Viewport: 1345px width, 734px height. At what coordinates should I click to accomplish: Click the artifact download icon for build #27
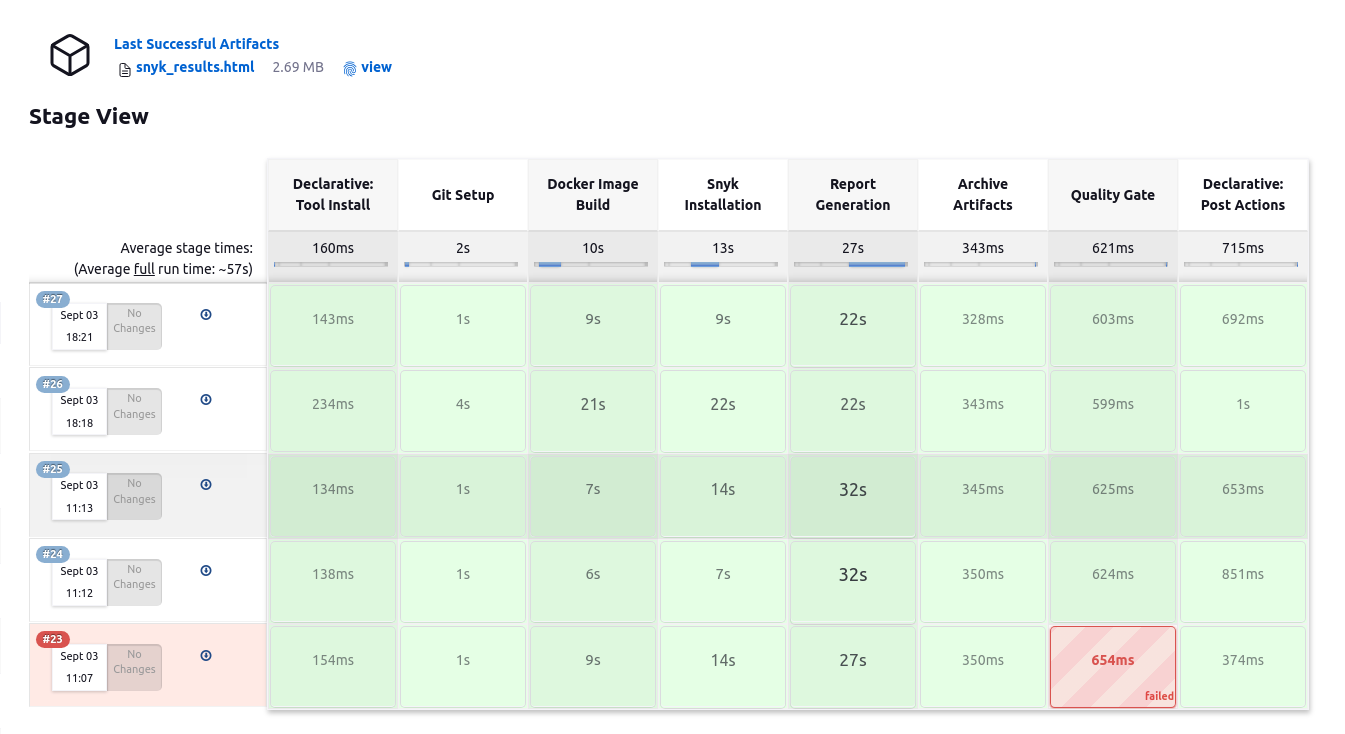click(x=206, y=314)
